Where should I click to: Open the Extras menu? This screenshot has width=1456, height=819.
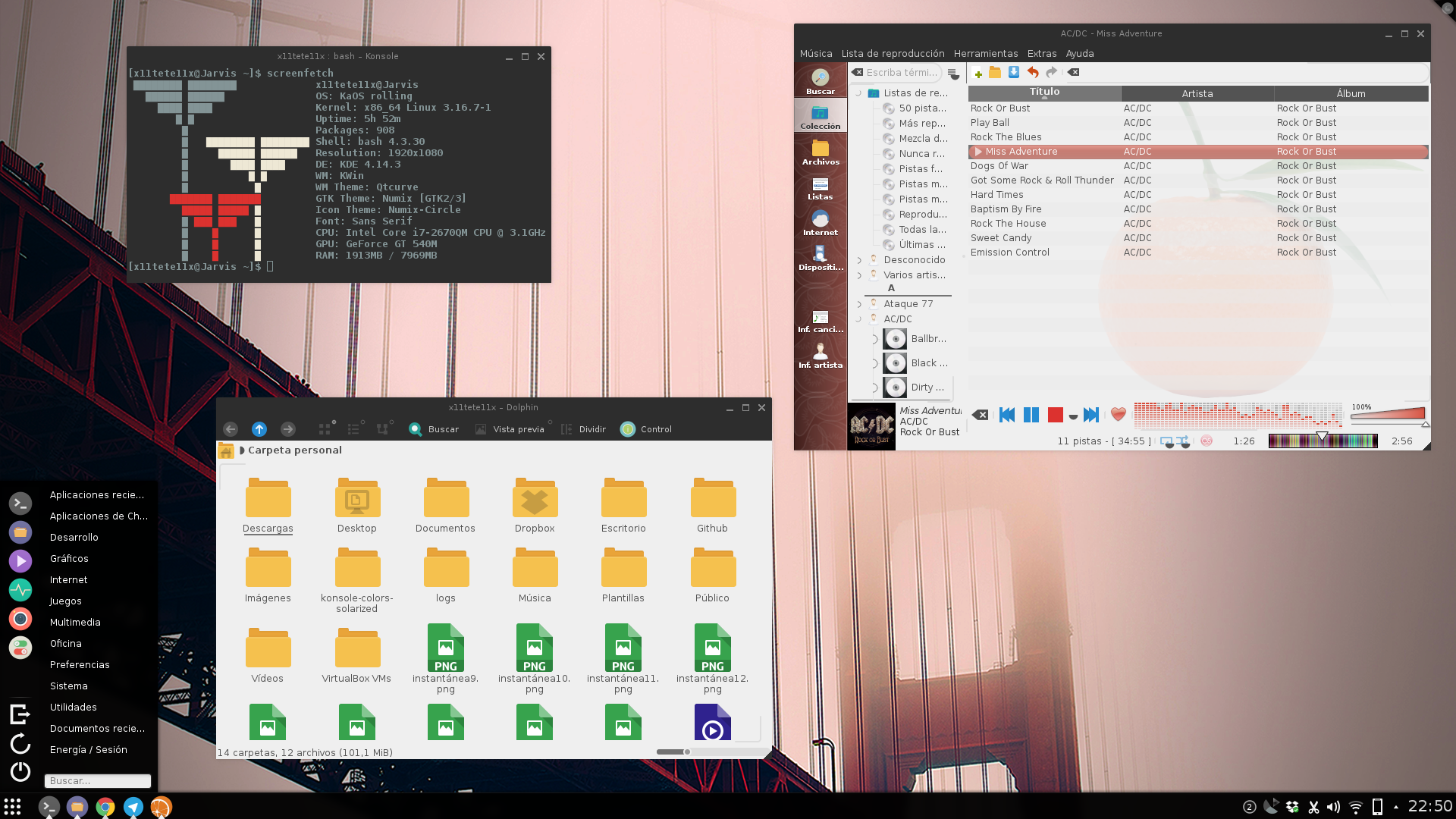coord(1042,54)
